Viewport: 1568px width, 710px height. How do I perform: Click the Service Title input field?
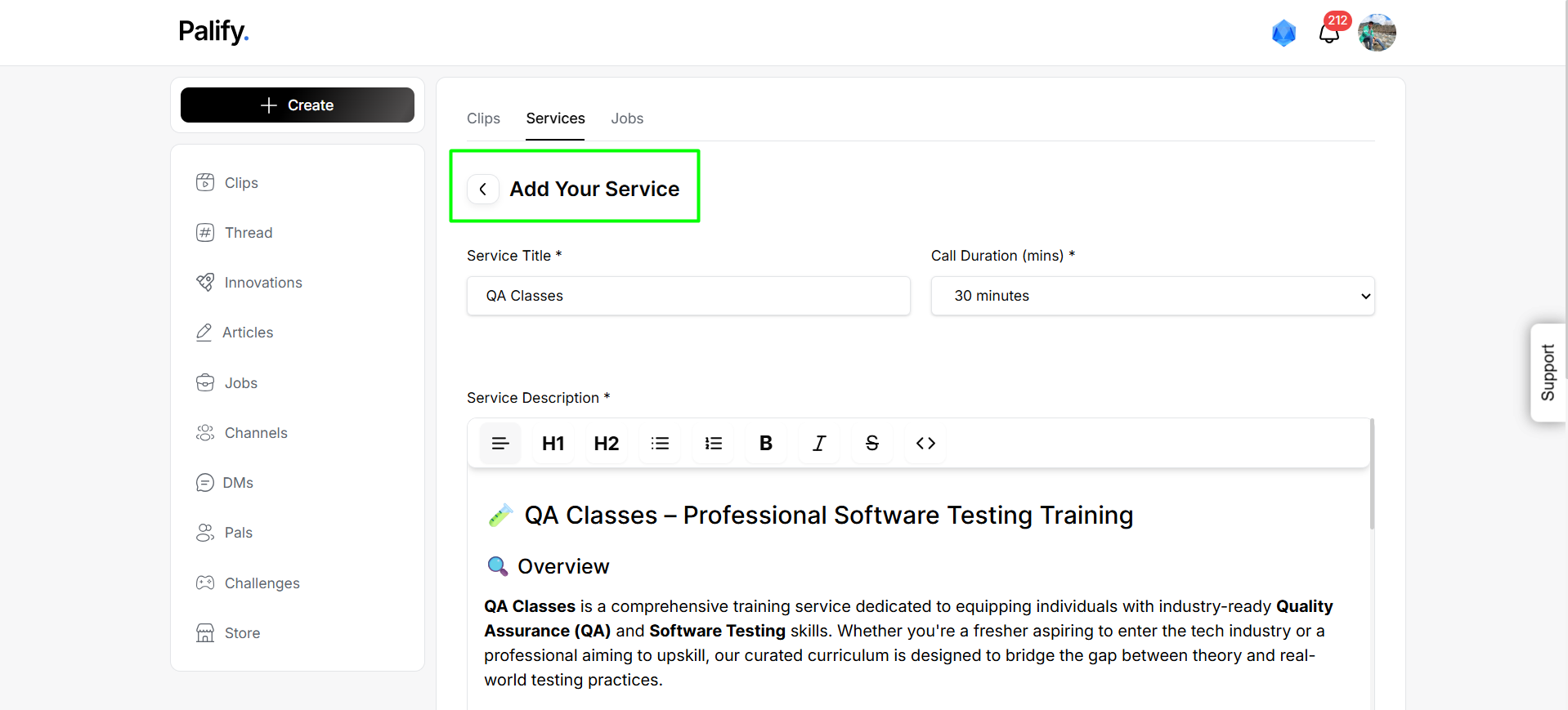tap(688, 296)
